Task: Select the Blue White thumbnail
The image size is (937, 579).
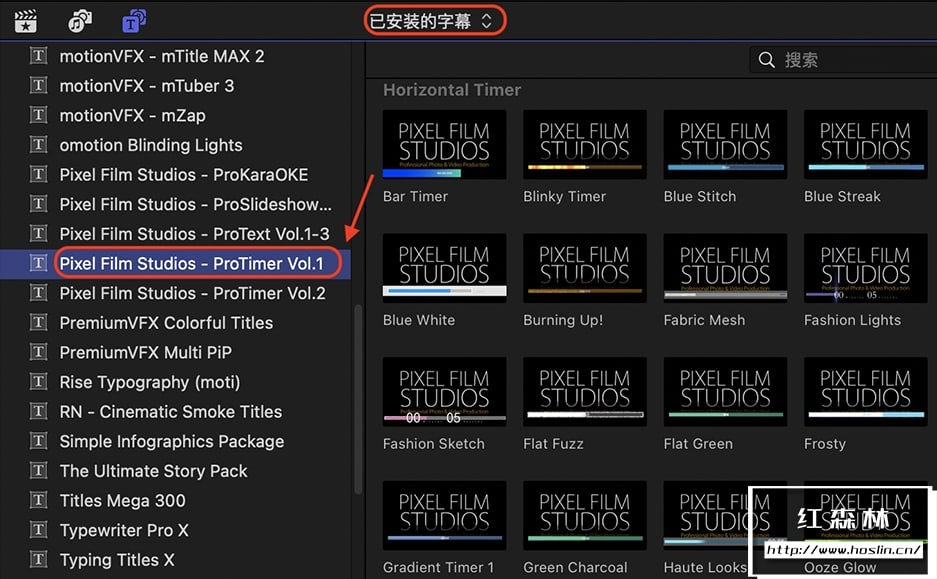Action: [445, 268]
